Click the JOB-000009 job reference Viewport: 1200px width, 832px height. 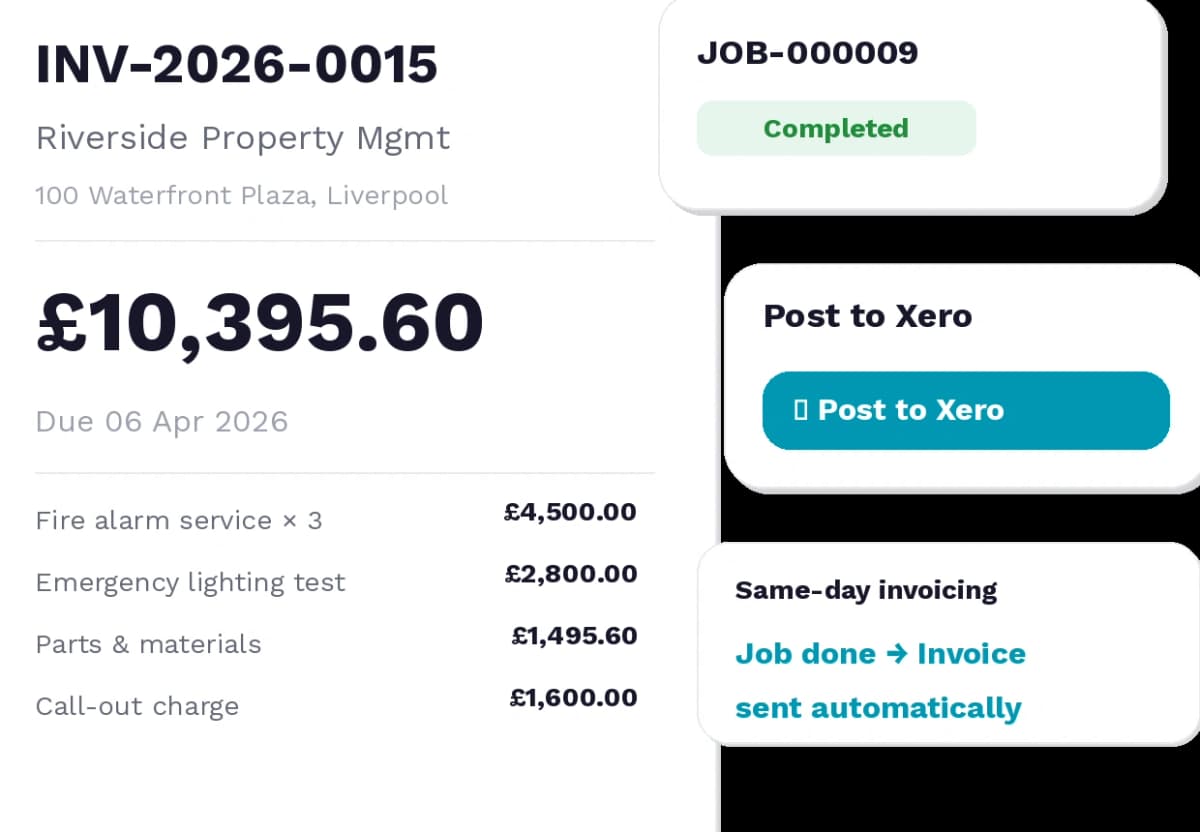[809, 54]
